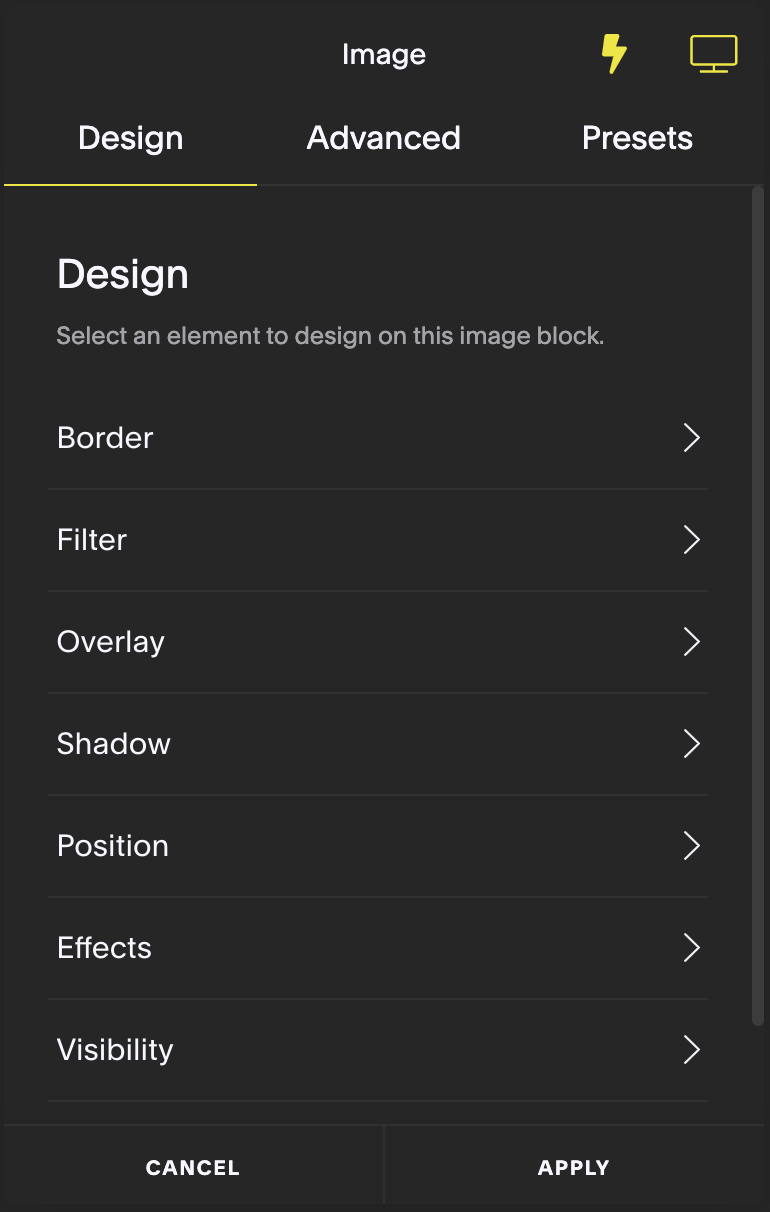Open the Border design option
Image resolution: width=770 pixels, height=1212 pixels.
106,438
